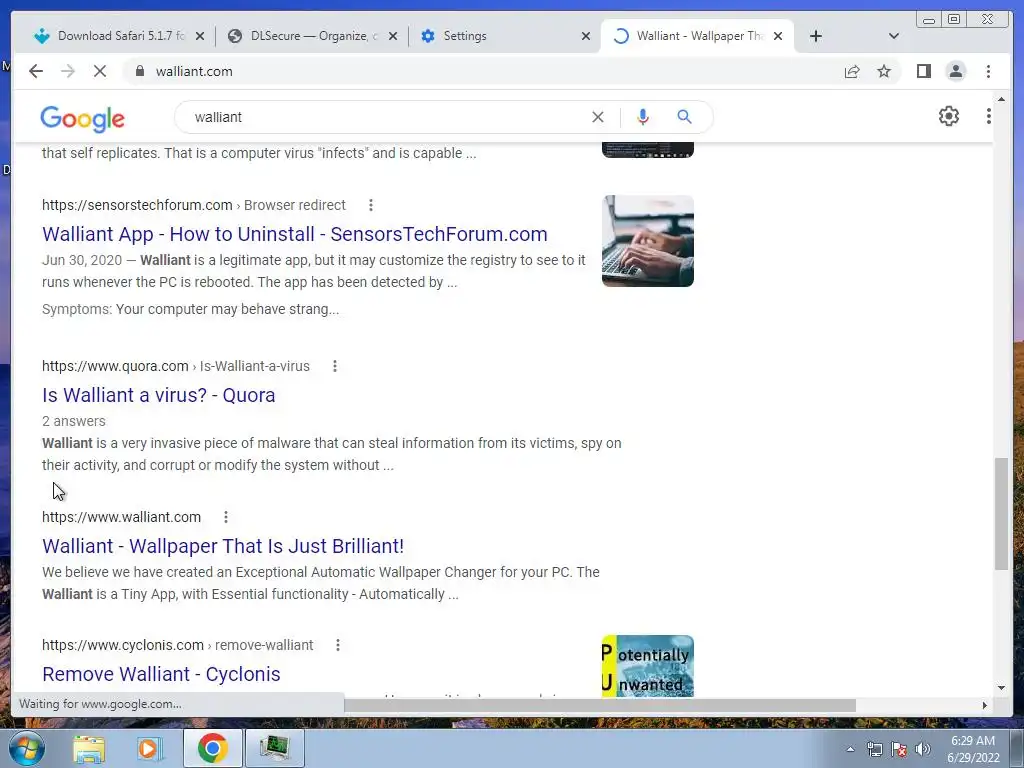Clear the Google search box text
Image resolution: width=1024 pixels, height=768 pixels.
point(598,117)
